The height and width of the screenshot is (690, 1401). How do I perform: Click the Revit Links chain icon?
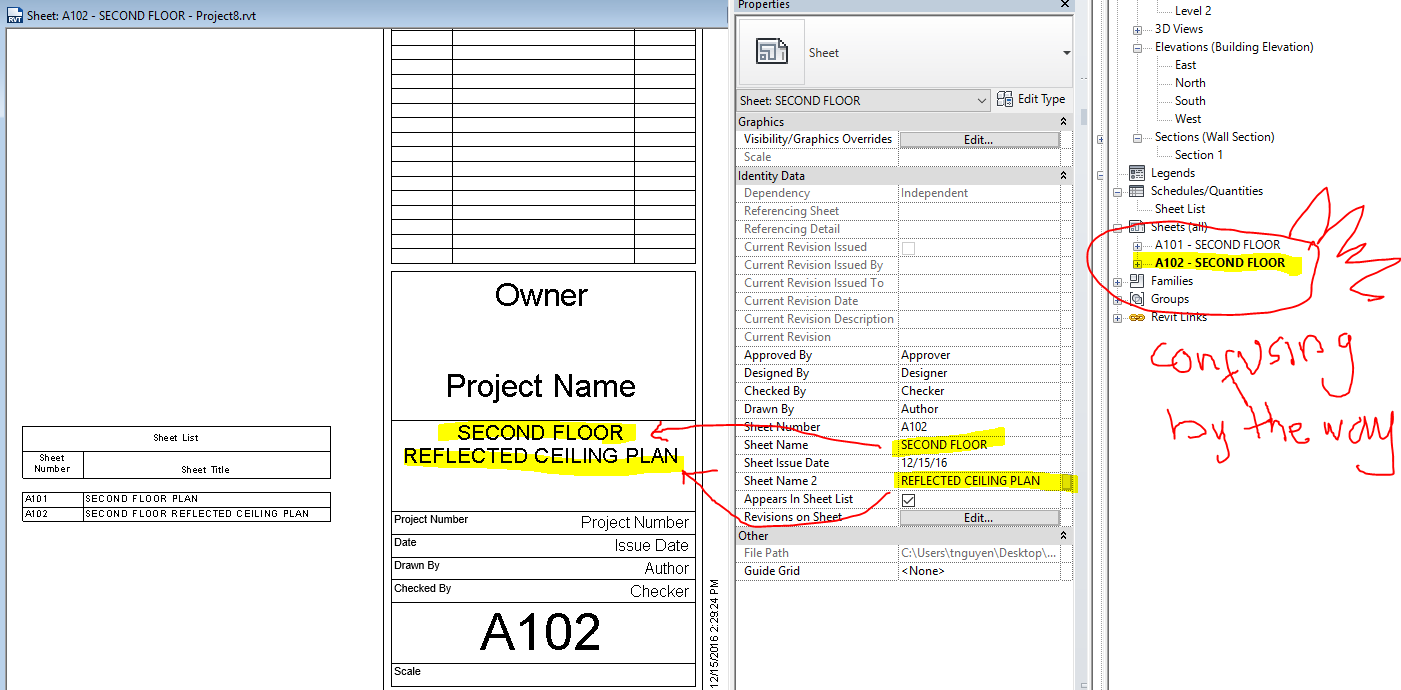(x=1135, y=317)
